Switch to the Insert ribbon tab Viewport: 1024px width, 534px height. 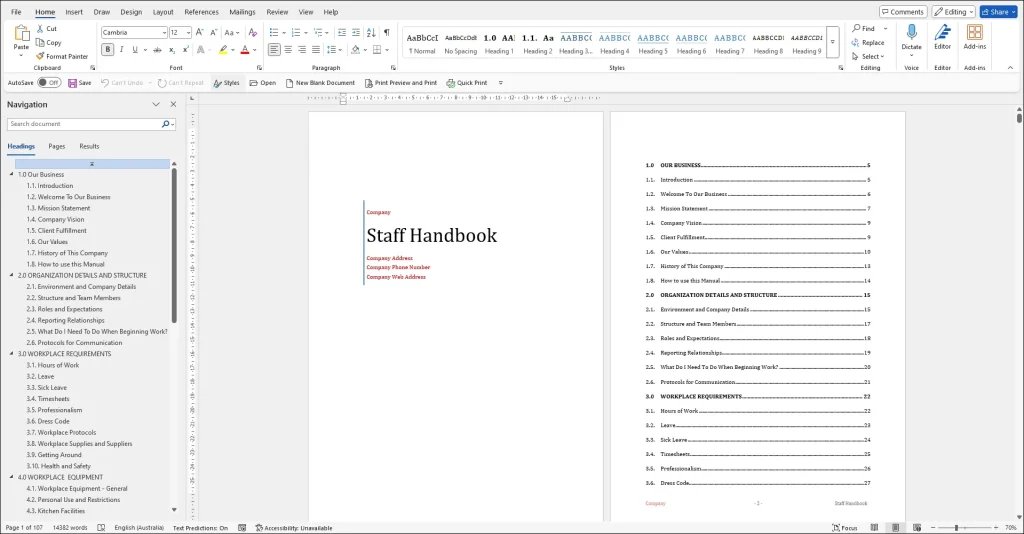(74, 12)
